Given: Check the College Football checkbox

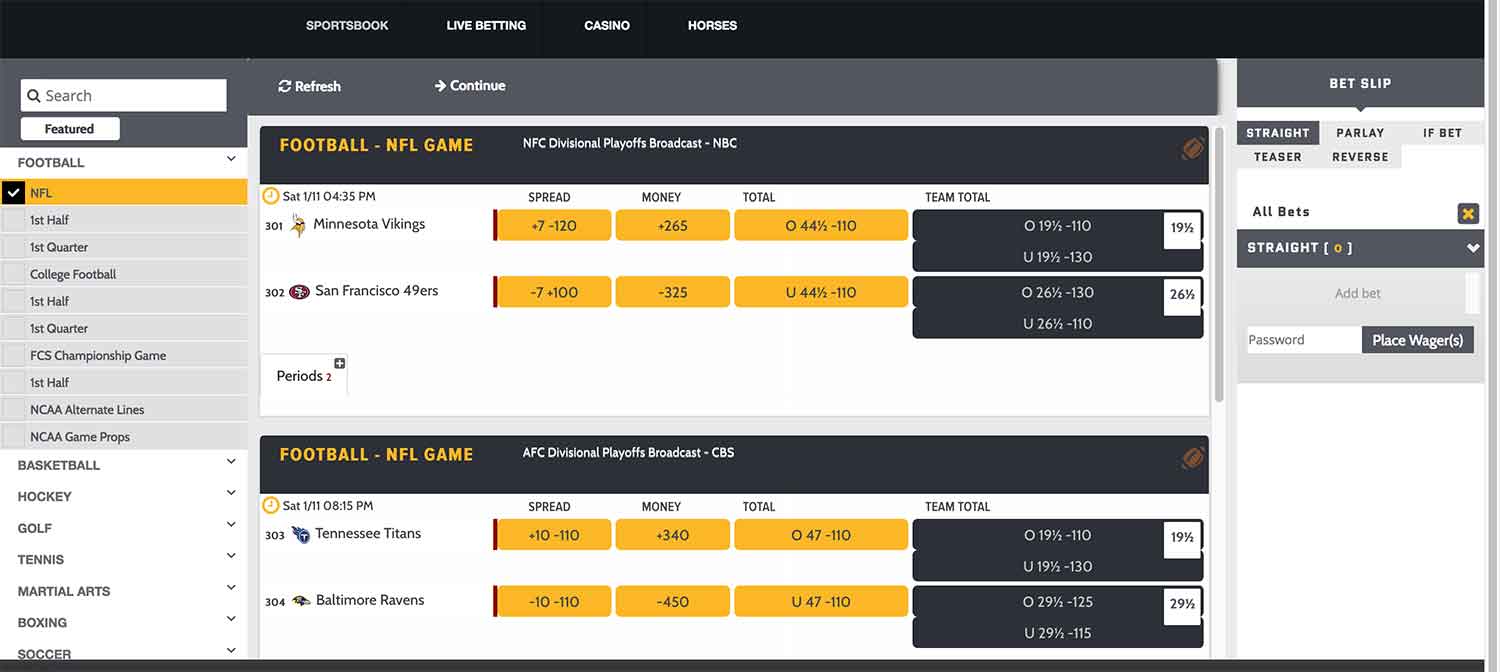Looking at the screenshot, I should [x=13, y=274].
